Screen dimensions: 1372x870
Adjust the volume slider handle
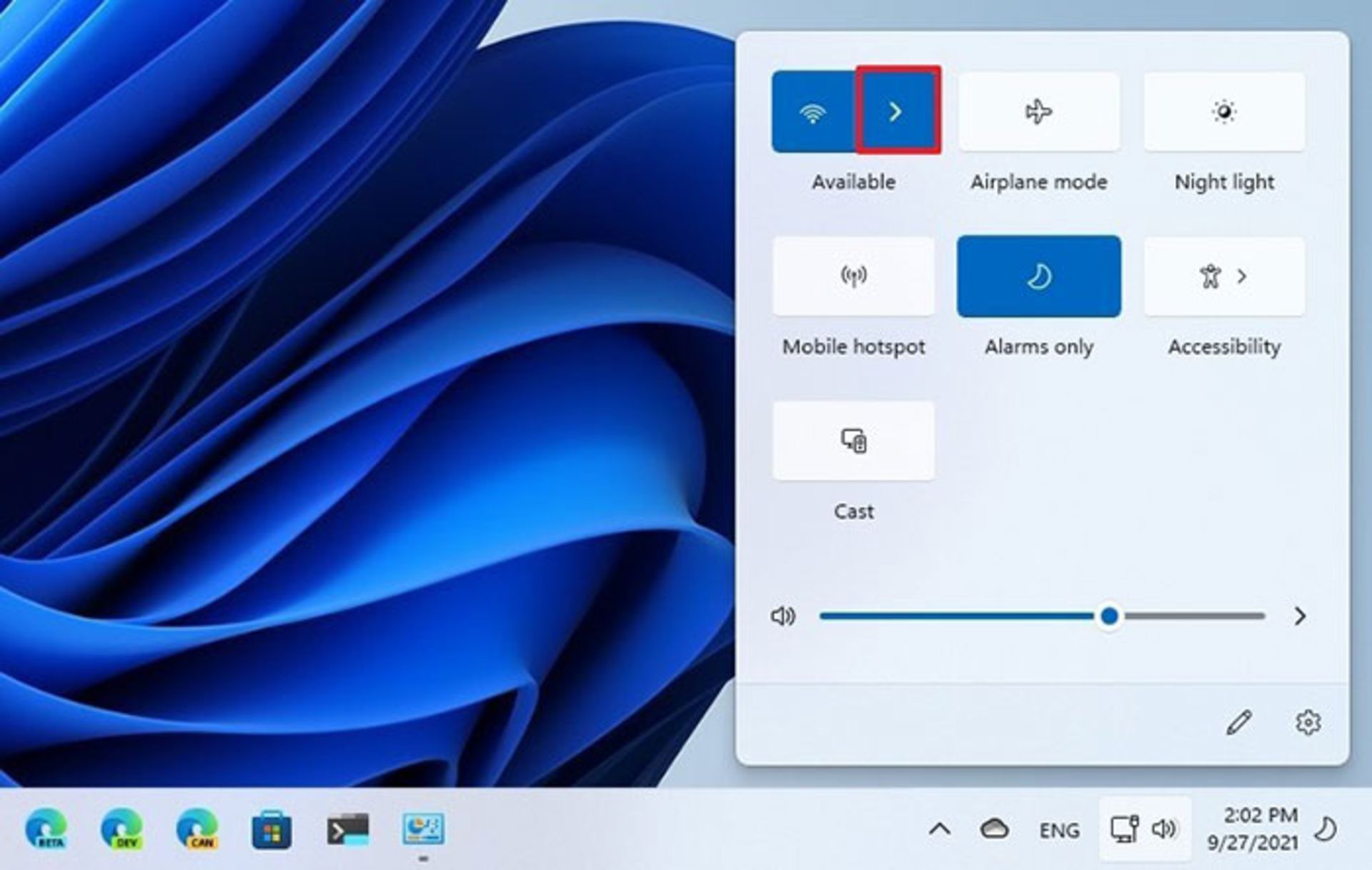[x=1108, y=616]
